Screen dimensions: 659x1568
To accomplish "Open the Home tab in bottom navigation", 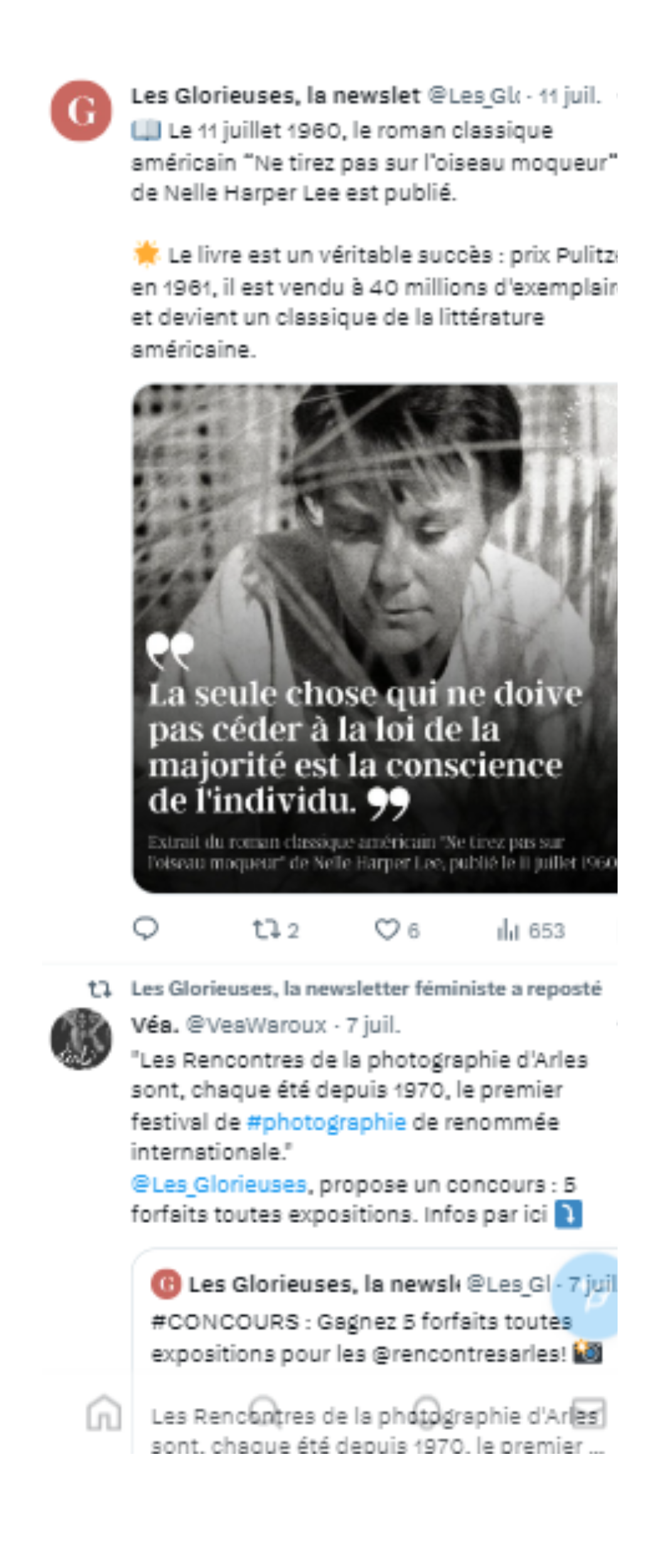I will pos(104,1413).
